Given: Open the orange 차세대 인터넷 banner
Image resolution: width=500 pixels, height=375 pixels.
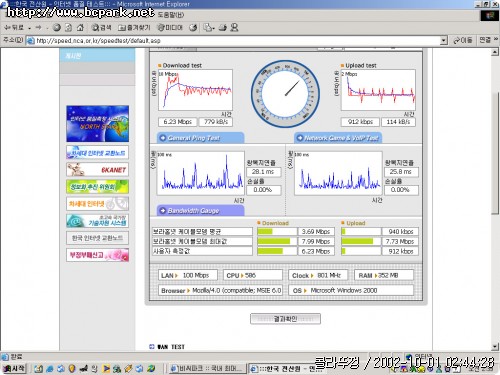Looking at the screenshot, I should tap(97, 204).
